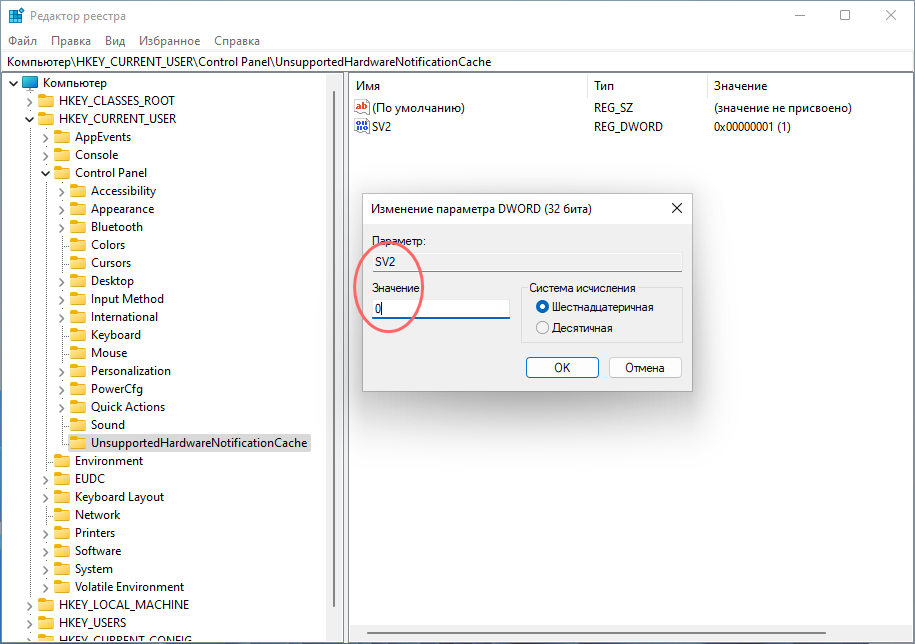Screen dimensions: 915x644
Task: Select the International tree item
Action: click(x=124, y=317)
